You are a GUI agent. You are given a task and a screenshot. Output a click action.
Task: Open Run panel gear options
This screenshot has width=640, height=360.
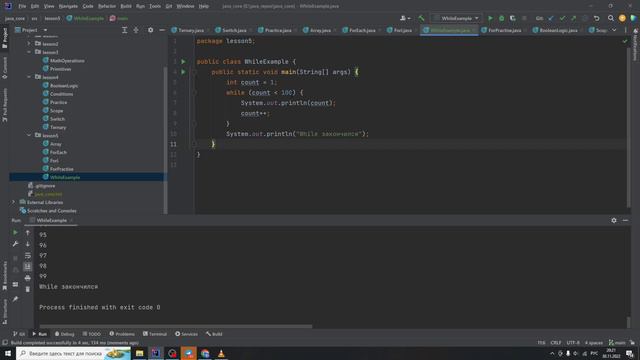tap(614, 220)
